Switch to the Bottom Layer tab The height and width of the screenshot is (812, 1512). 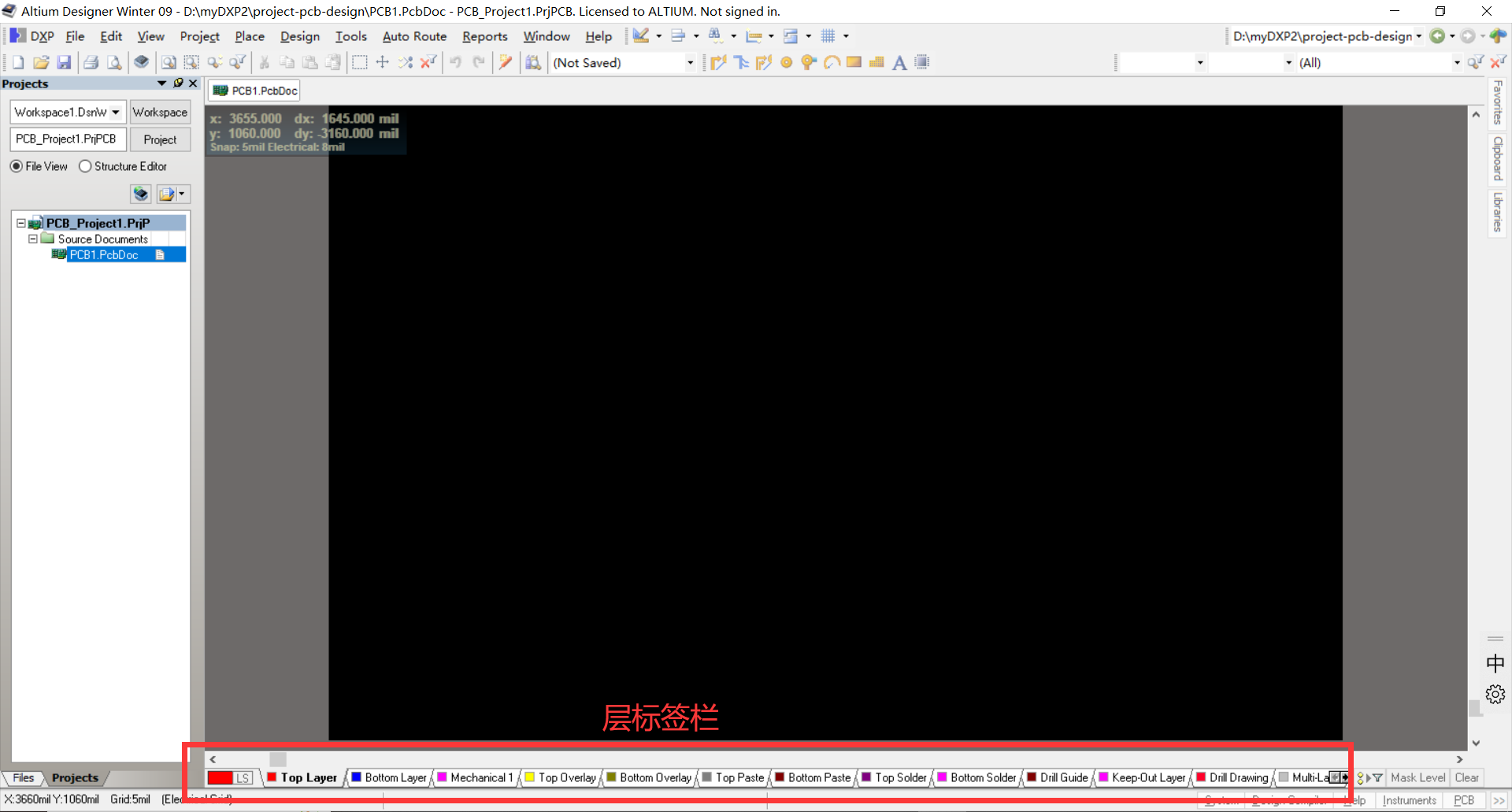[389, 777]
